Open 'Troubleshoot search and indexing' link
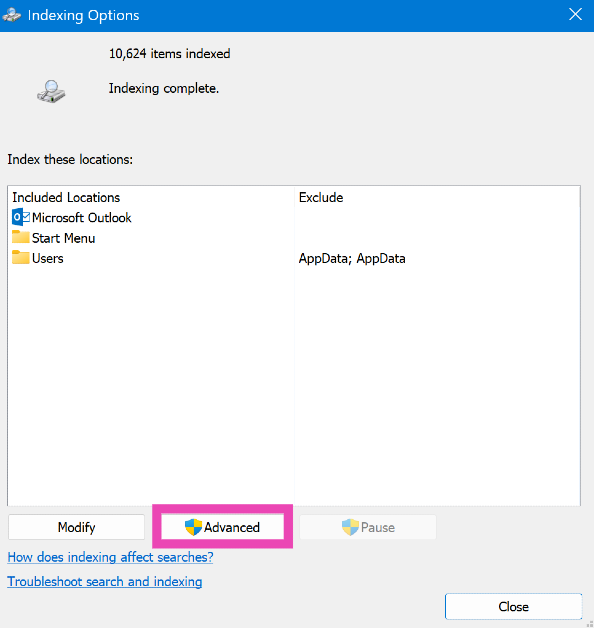Screen dimensions: 594x628 [105, 582]
